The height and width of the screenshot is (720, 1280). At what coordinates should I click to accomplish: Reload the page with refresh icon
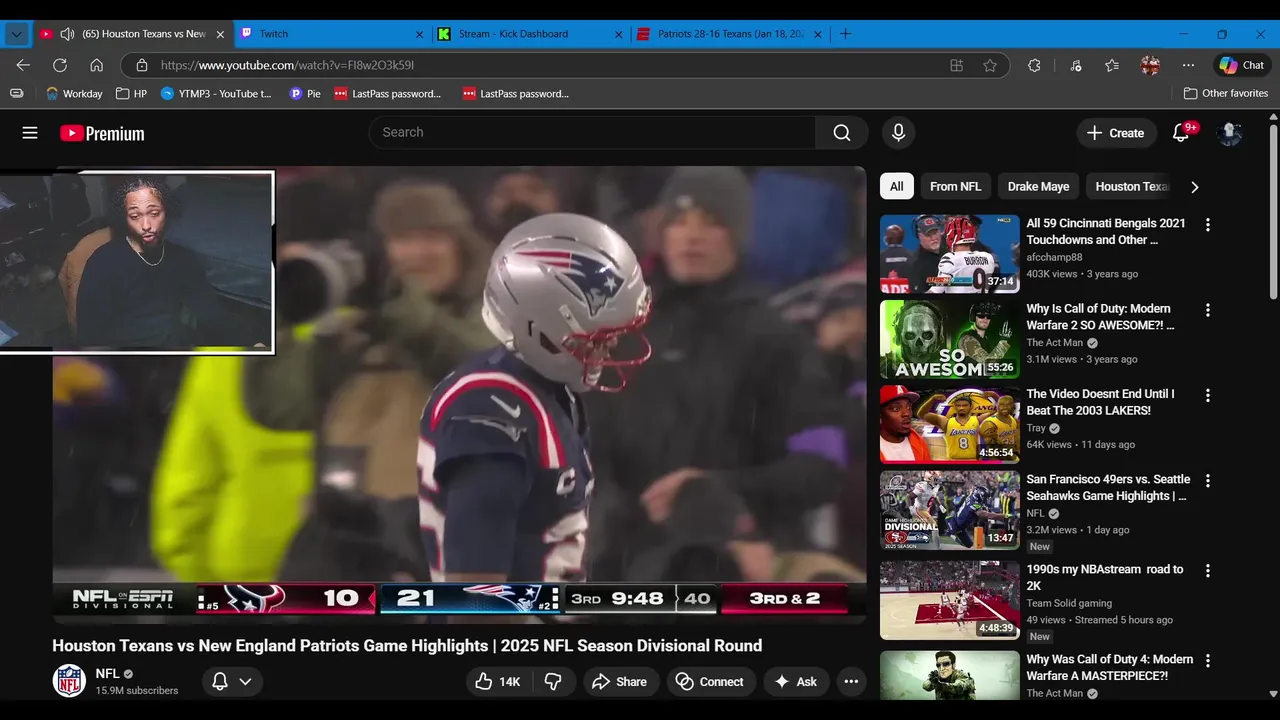click(60, 65)
